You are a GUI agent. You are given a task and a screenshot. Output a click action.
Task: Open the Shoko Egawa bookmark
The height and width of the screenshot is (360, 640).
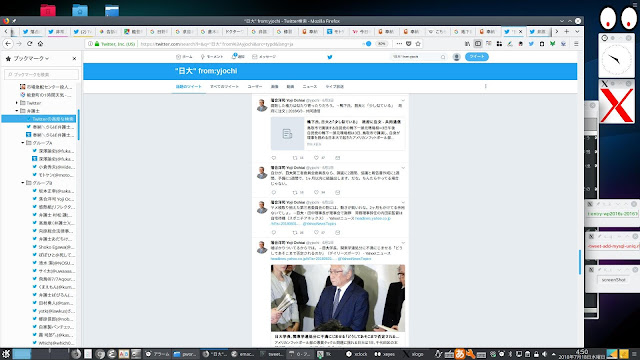[x=53, y=247]
